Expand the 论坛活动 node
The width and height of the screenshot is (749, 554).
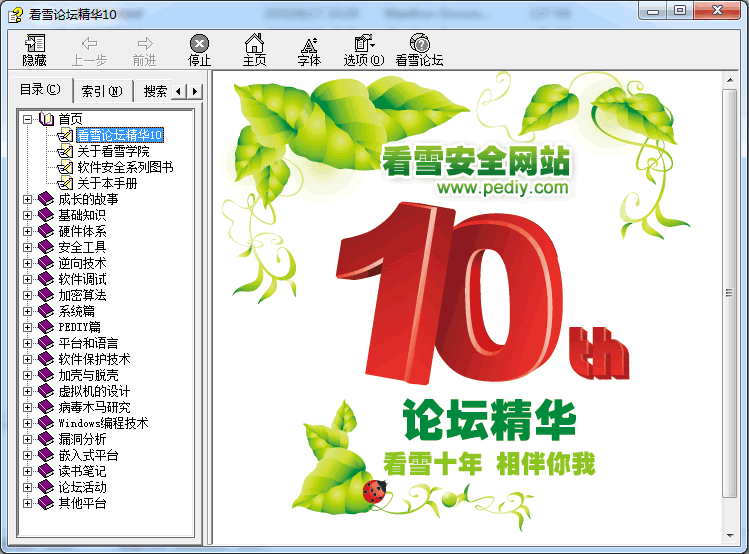[x=28, y=487]
